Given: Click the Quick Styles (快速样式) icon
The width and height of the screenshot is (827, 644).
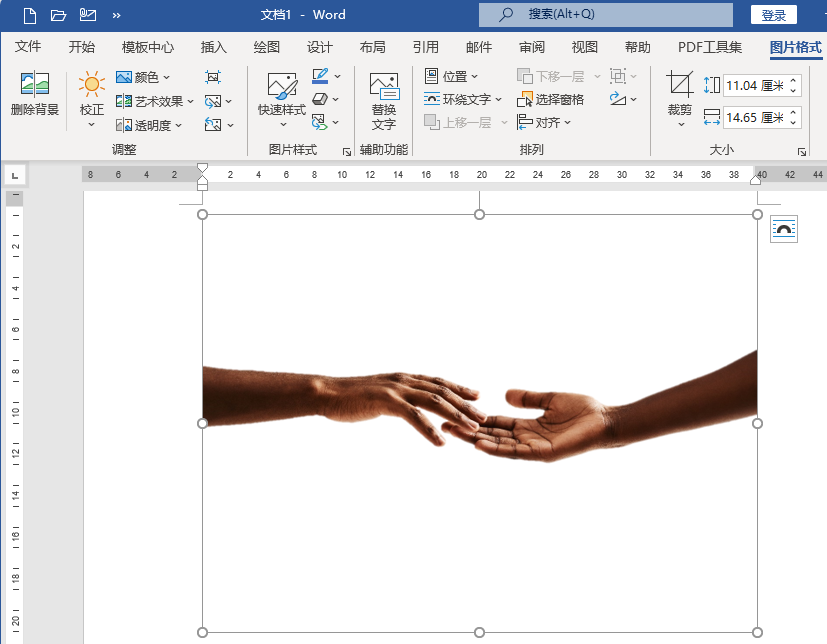Looking at the screenshot, I should click(282, 86).
